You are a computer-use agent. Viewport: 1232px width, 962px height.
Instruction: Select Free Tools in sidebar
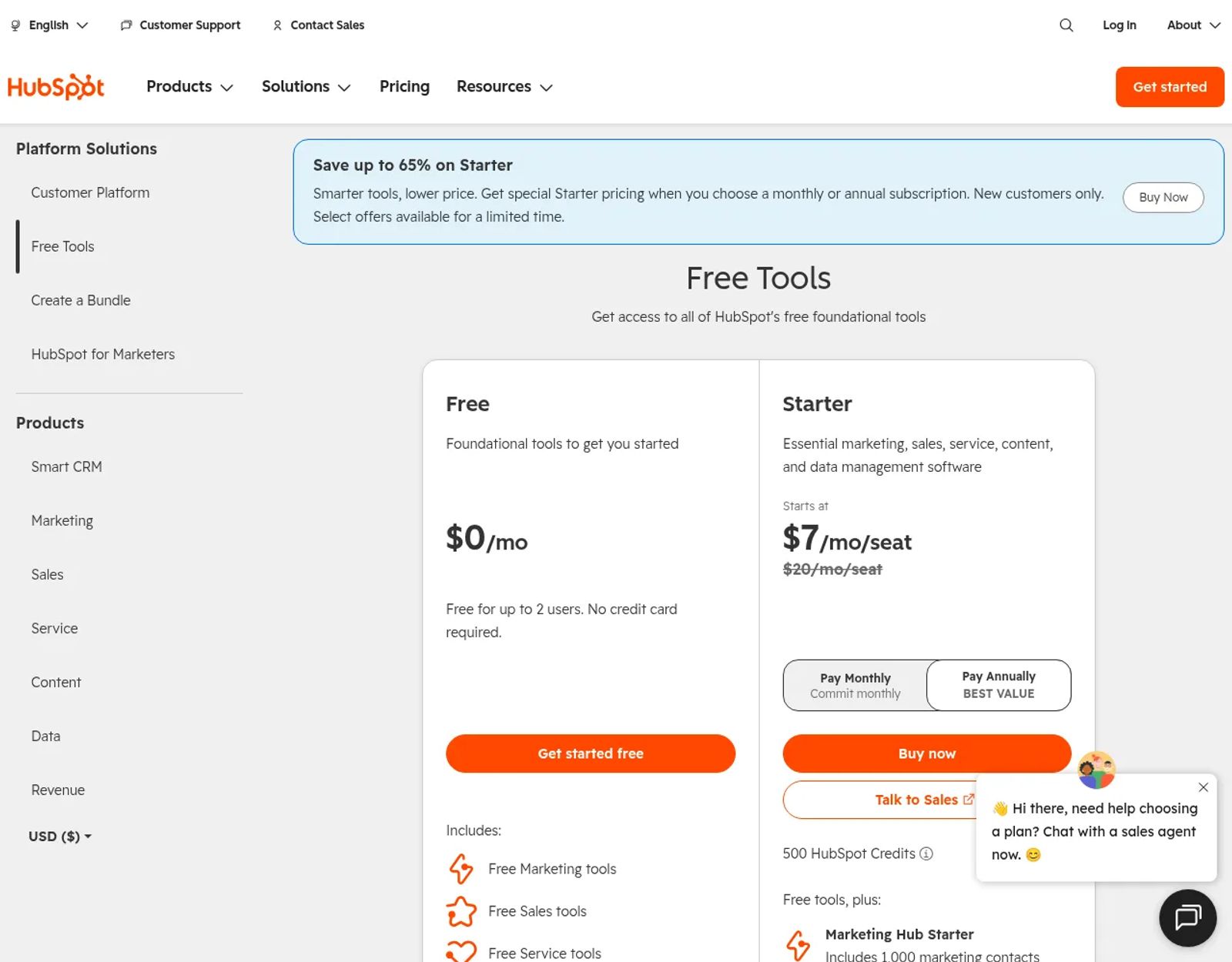point(62,247)
